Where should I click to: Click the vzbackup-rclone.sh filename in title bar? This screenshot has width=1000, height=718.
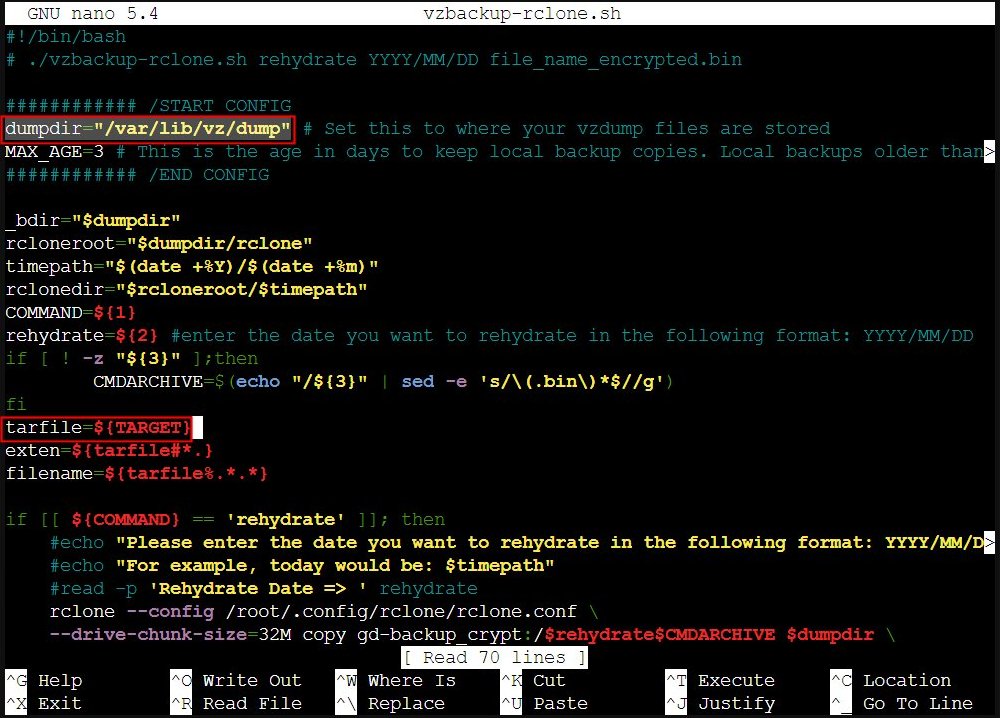coord(522,14)
